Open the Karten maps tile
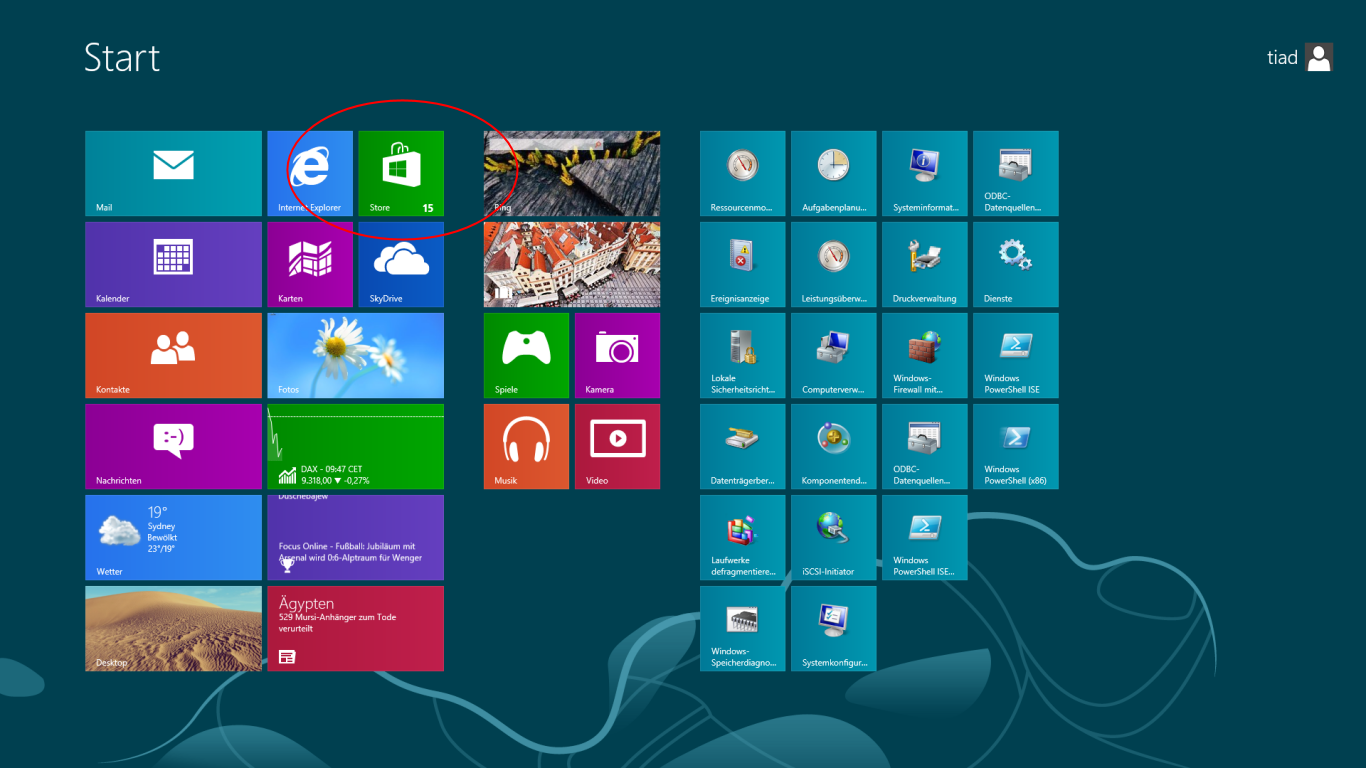1366x768 pixels. coord(310,264)
